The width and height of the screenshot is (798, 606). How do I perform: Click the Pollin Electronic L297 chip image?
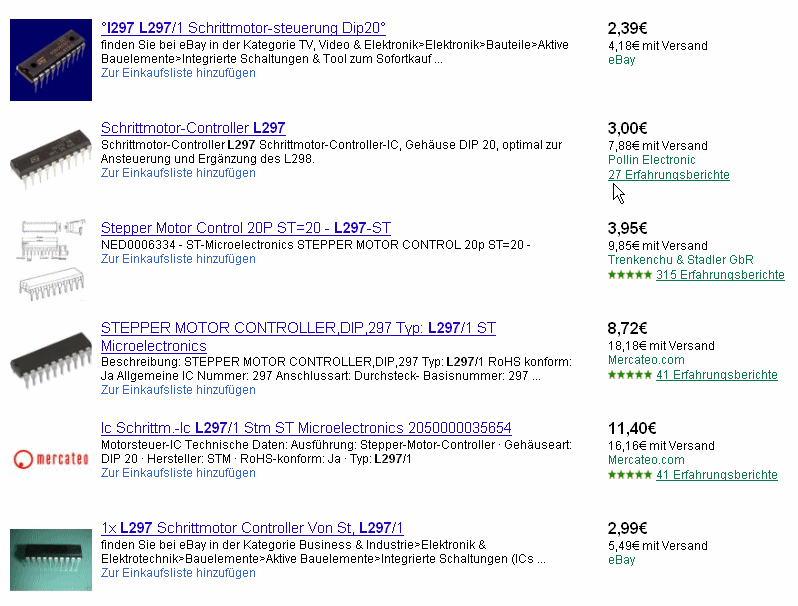[x=51, y=159]
